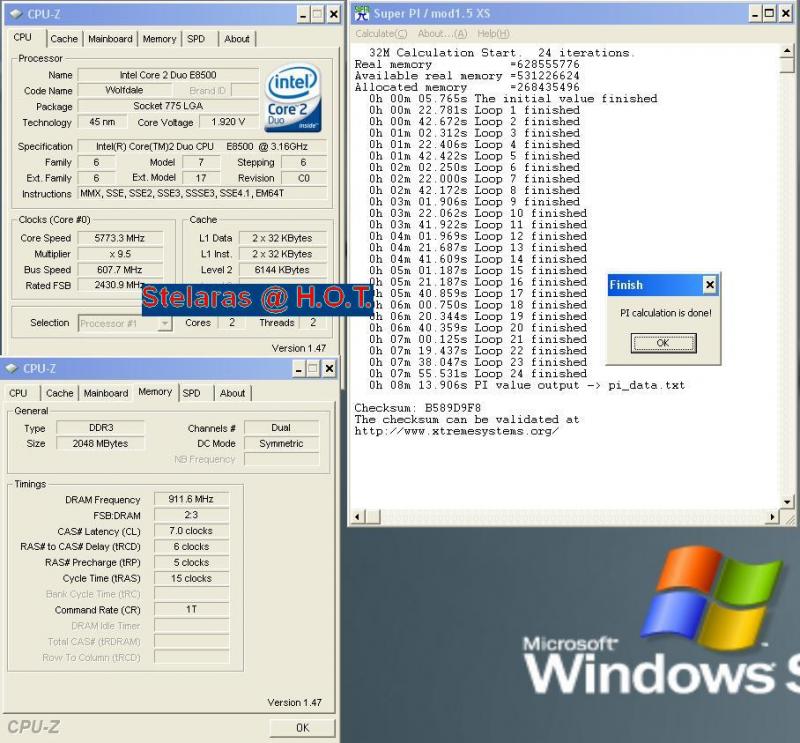Image resolution: width=800 pixels, height=743 pixels.
Task: Click the Super PI vertical scrollbar thumb
Action: point(787,65)
